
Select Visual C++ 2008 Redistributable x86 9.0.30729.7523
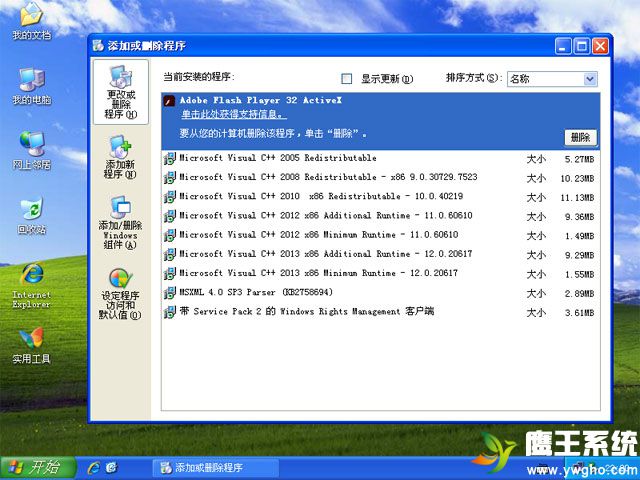pyautogui.click(x=380, y=178)
